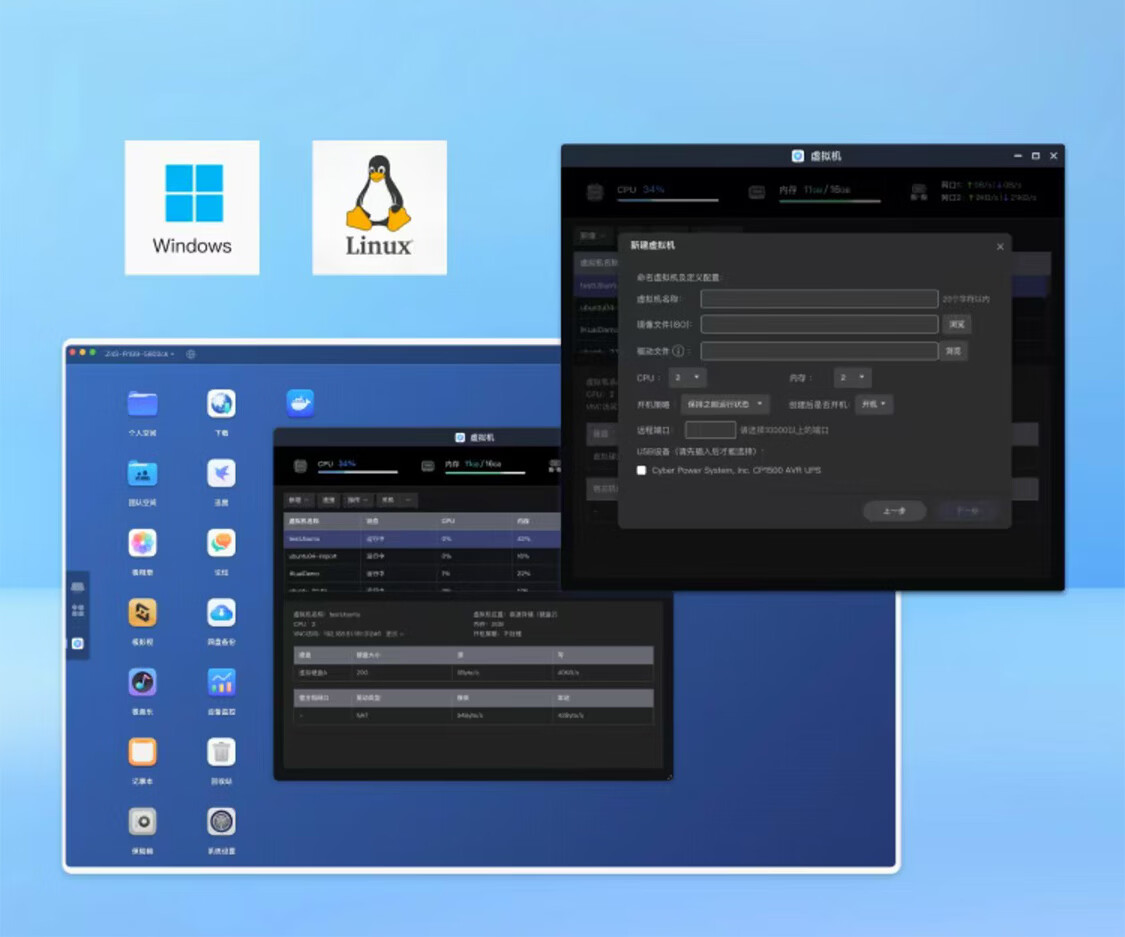Launch the 网盘备份 cloud icon
This screenshot has width=1125, height=937.
point(221,612)
